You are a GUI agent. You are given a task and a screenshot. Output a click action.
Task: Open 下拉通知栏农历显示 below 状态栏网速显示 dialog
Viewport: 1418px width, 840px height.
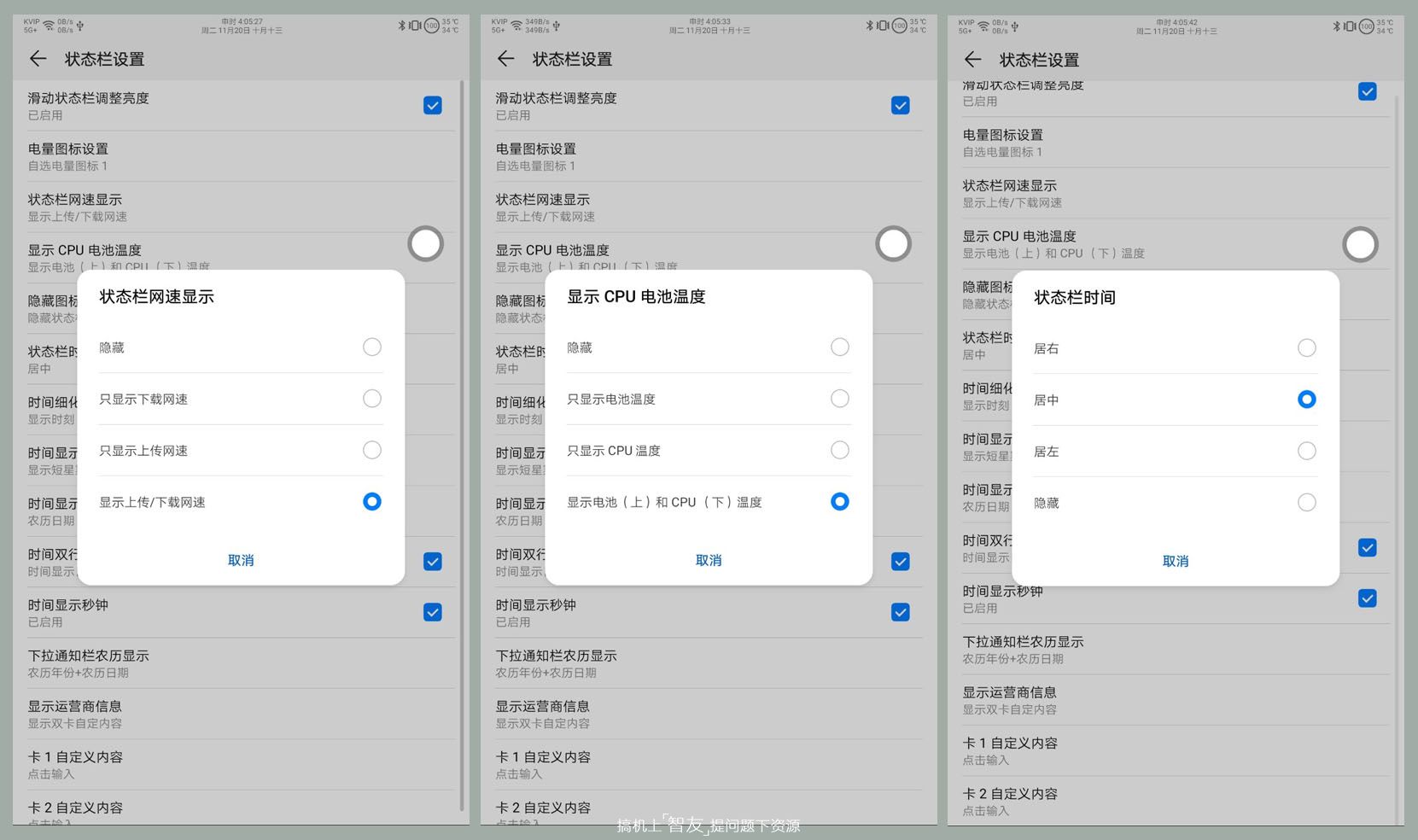tap(241, 663)
